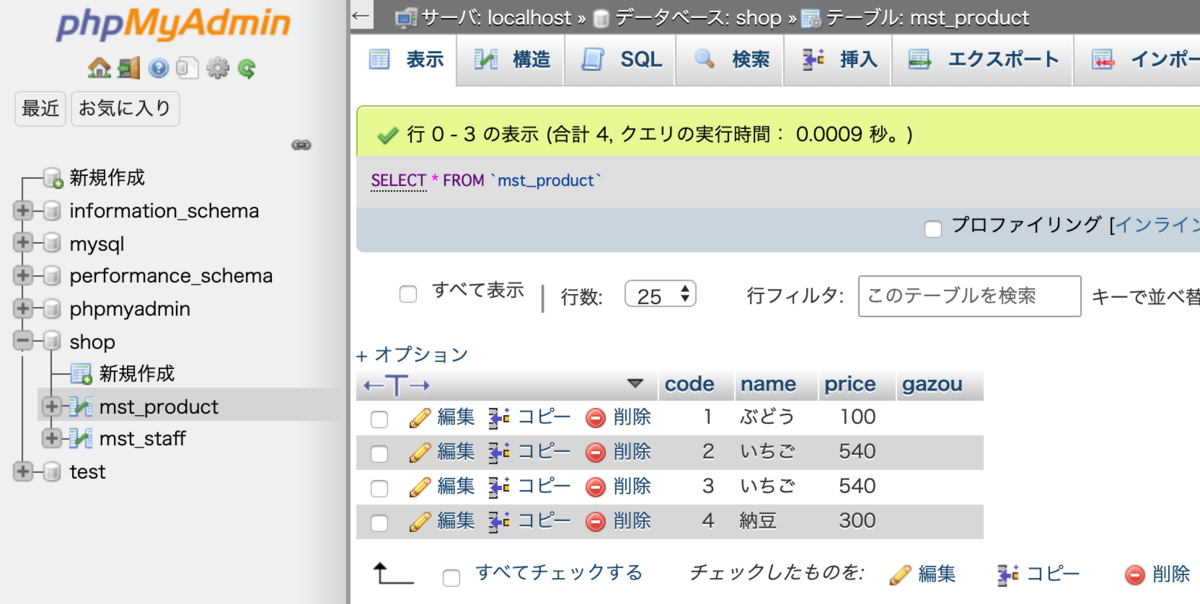This screenshot has width=1200, height=604.
Task: Click red delete icon for ぶどう row
Action: click(595, 418)
